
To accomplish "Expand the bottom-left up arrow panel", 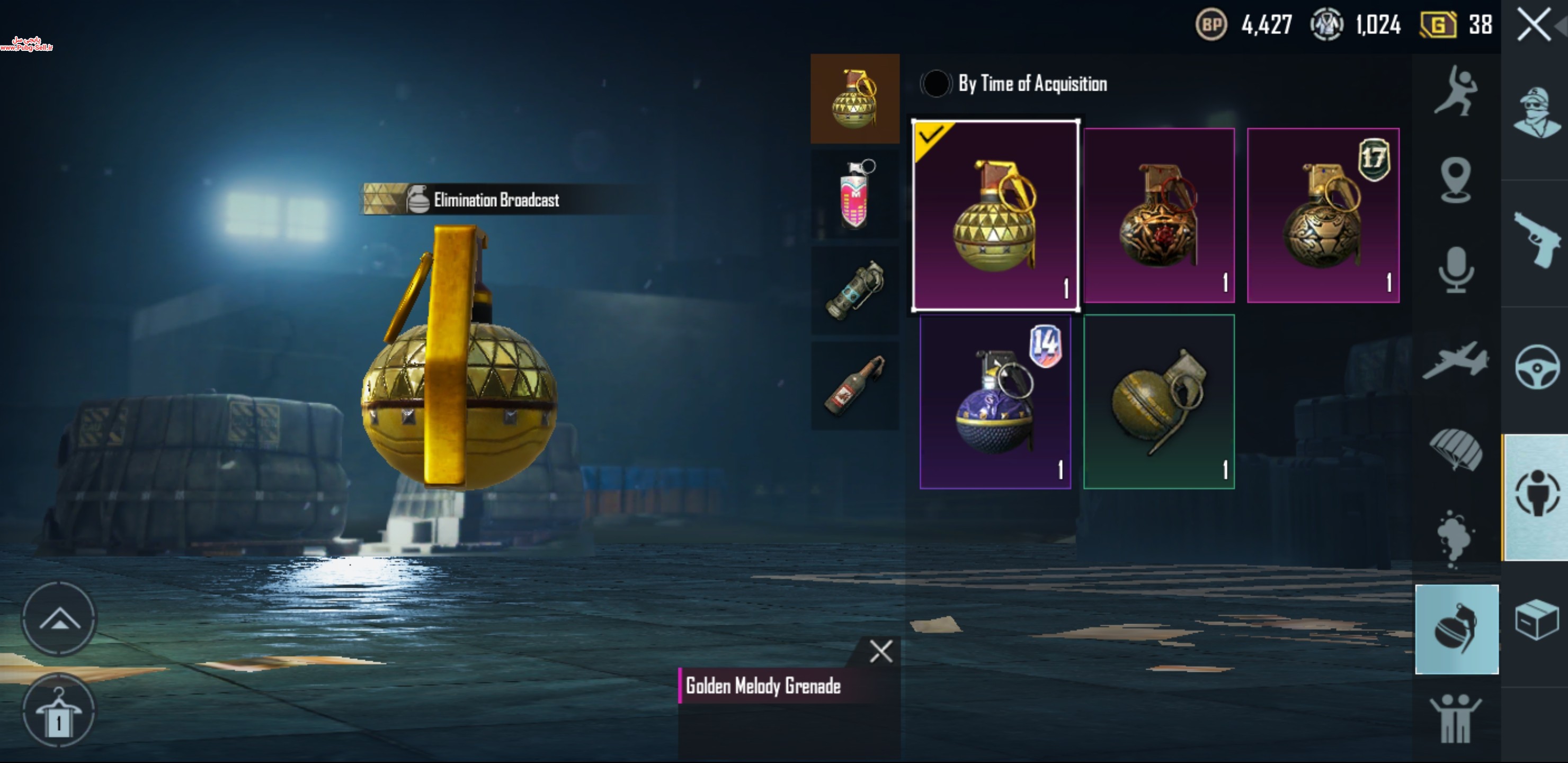I will click(x=59, y=619).
